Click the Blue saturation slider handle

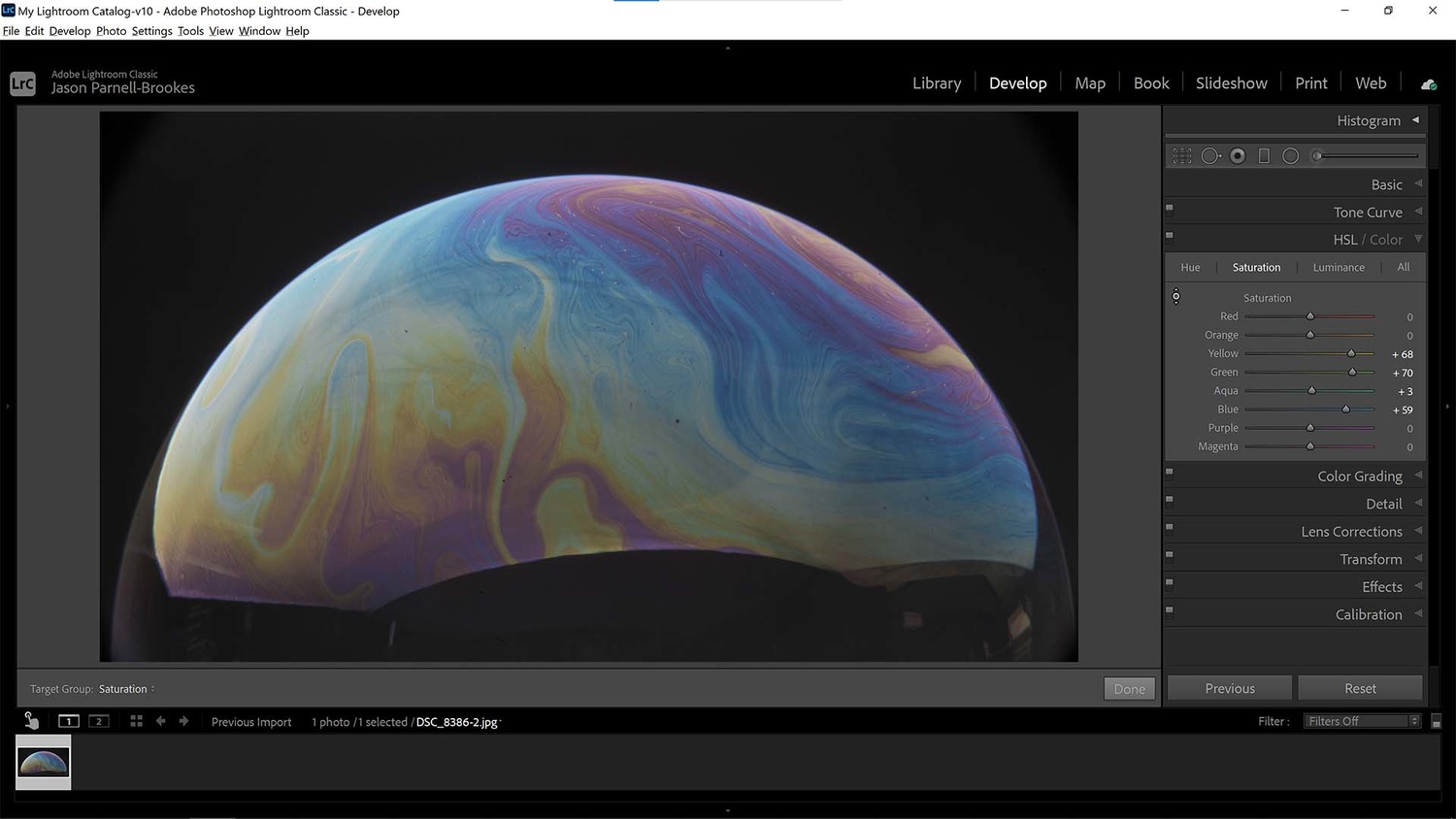(x=1345, y=409)
